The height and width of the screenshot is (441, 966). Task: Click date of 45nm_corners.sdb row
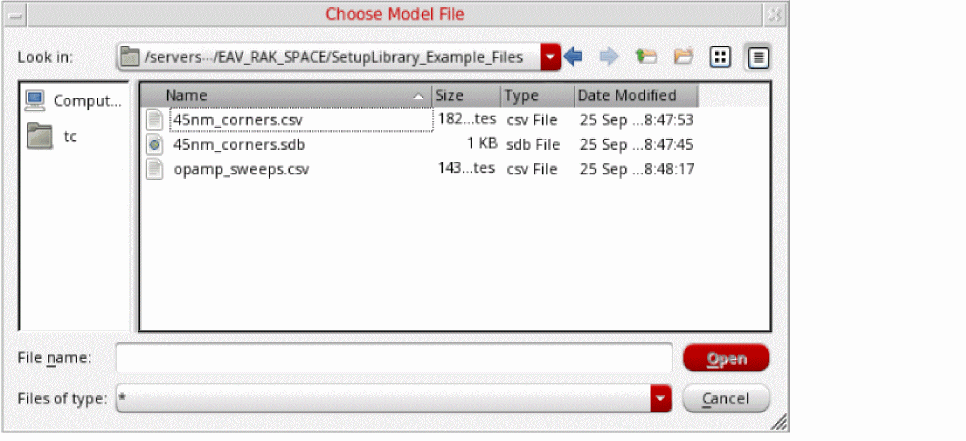click(x=637, y=145)
